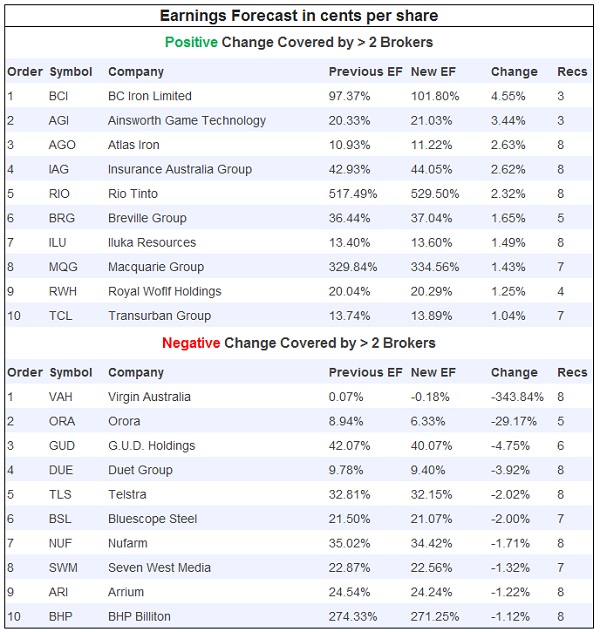Click the Recs header in Negative table
The image size is (600, 632).
coord(572,373)
